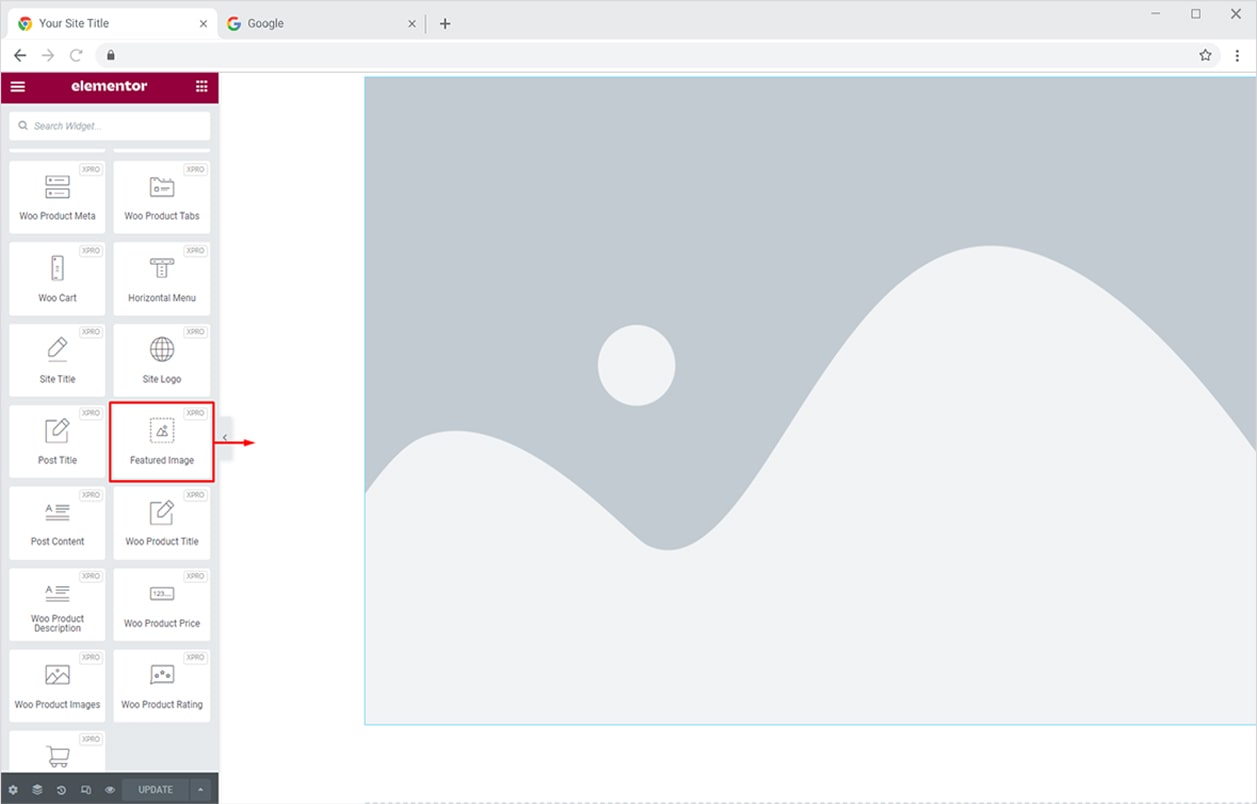The width and height of the screenshot is (1257, 804).
Task: Open the revision History panel
Action: coord(61,790)
